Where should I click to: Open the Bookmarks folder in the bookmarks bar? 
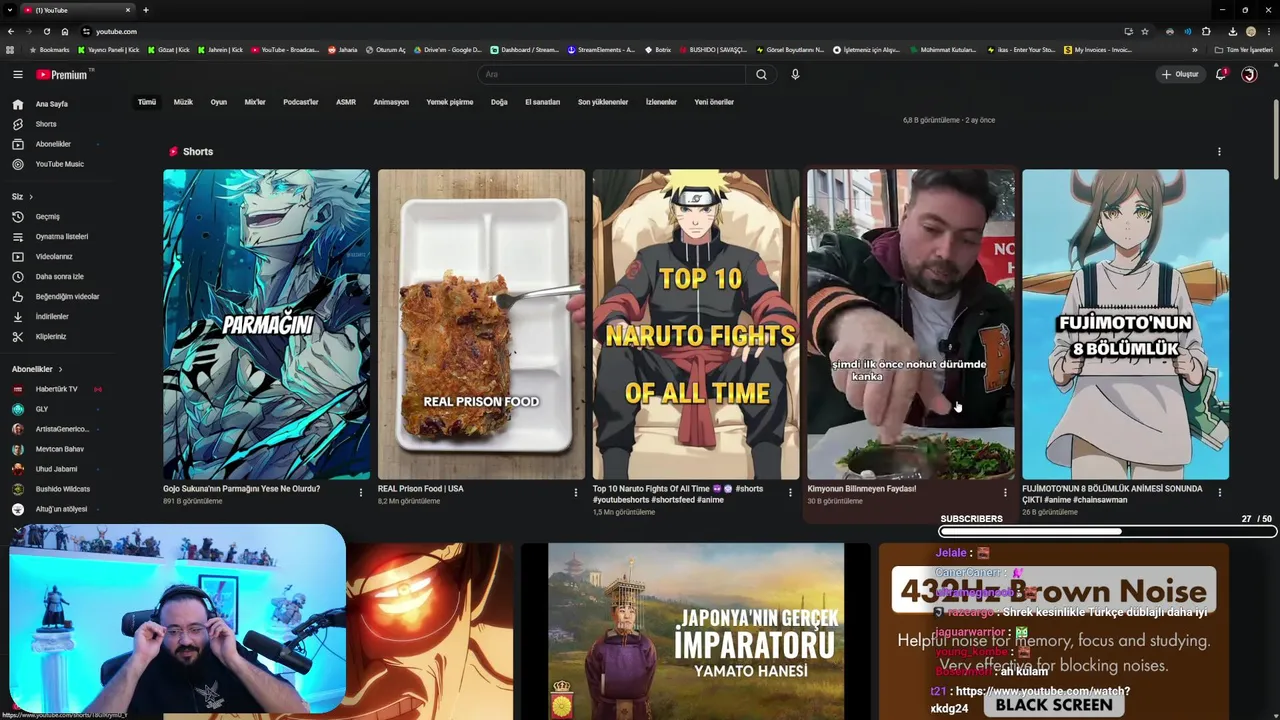(51, 50)
